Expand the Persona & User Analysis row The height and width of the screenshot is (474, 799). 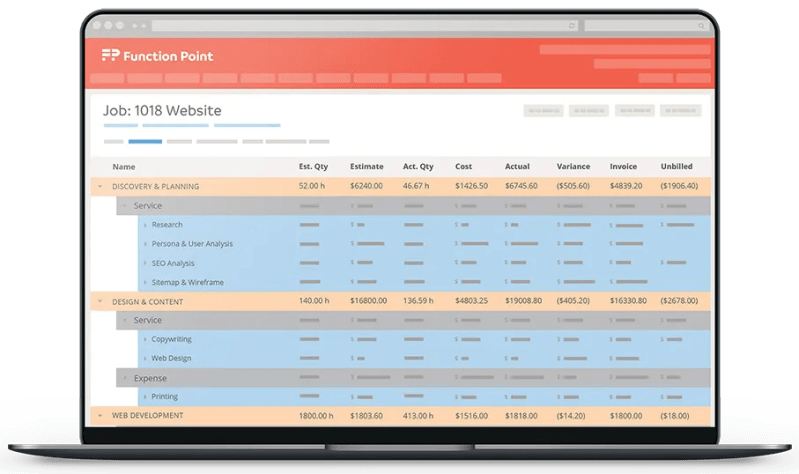point(145,244)
